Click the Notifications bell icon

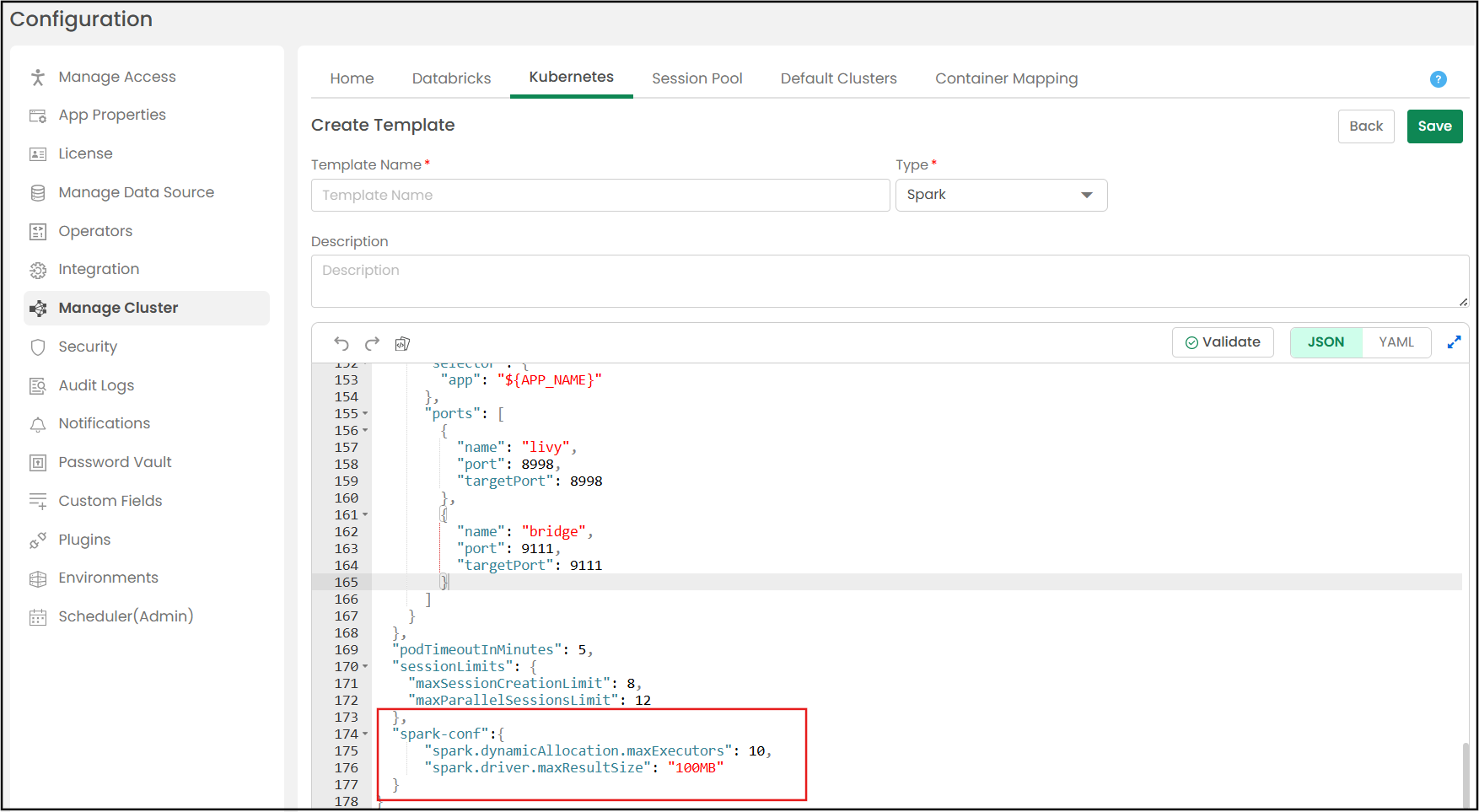point(38,424)
